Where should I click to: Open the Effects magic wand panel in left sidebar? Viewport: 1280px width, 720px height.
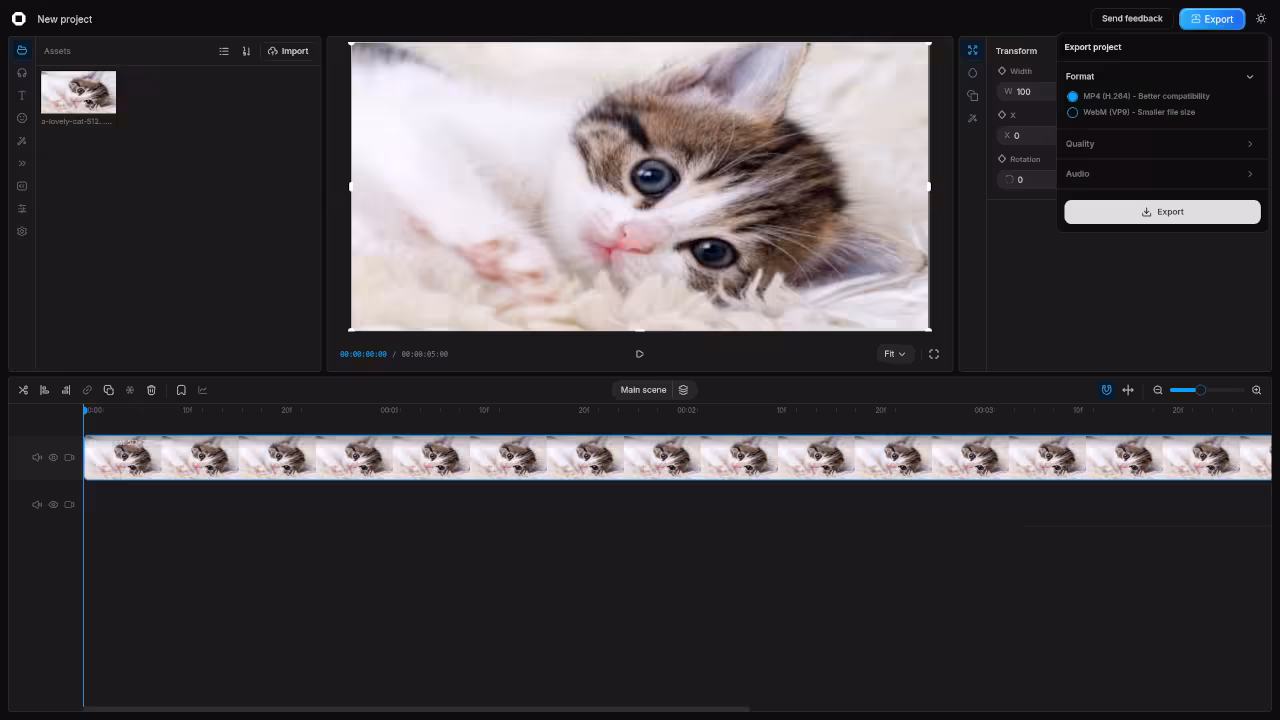[22, 141]
